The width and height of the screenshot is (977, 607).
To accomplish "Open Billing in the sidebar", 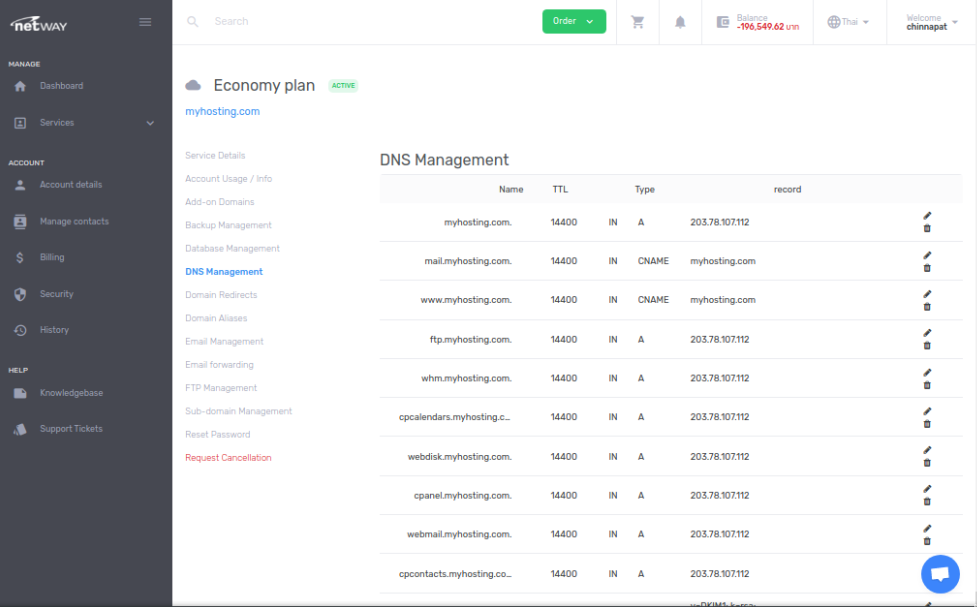I will pyautogui.click(x=52, y=257).
